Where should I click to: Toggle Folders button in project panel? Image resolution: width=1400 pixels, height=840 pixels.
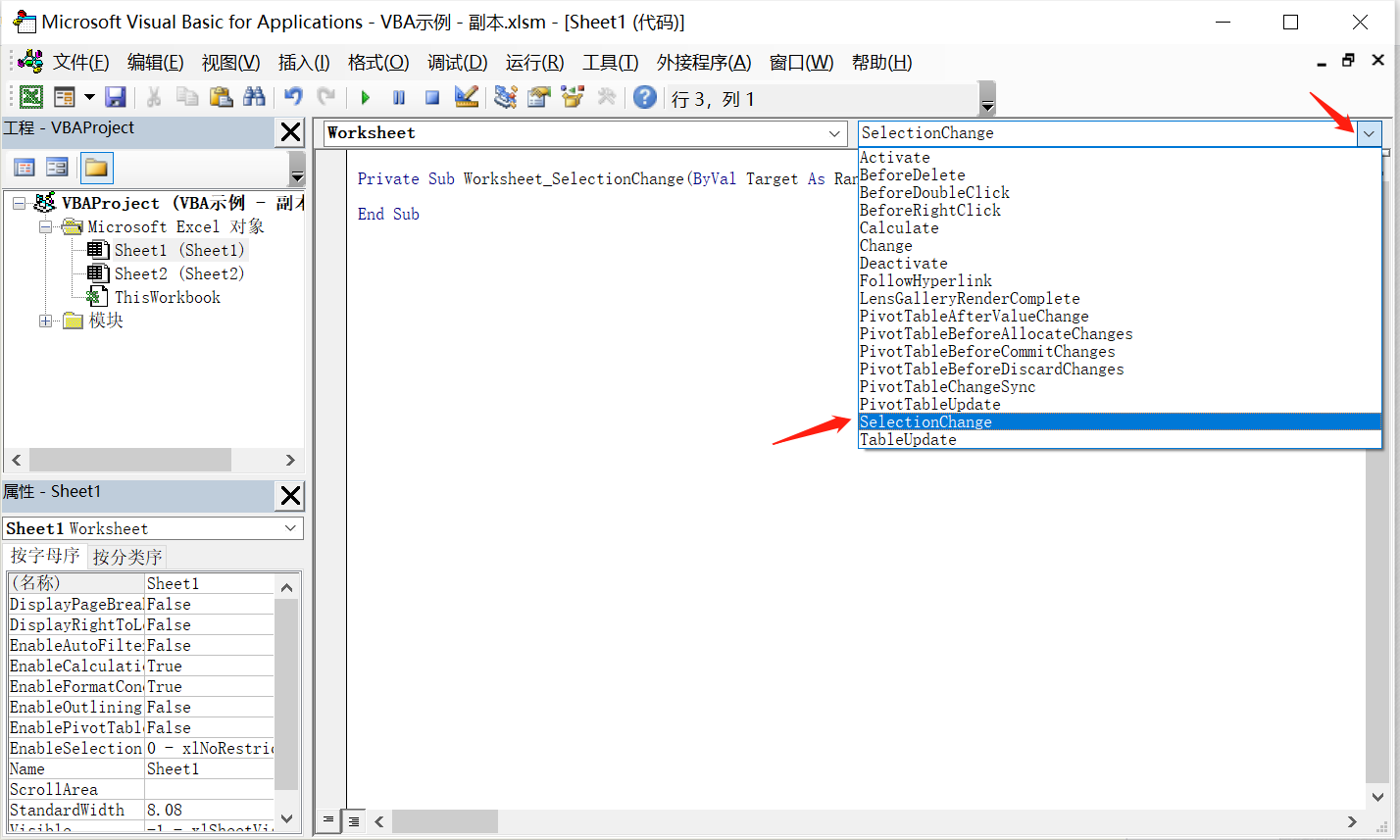pyautogui.click(x=96, y=168)
